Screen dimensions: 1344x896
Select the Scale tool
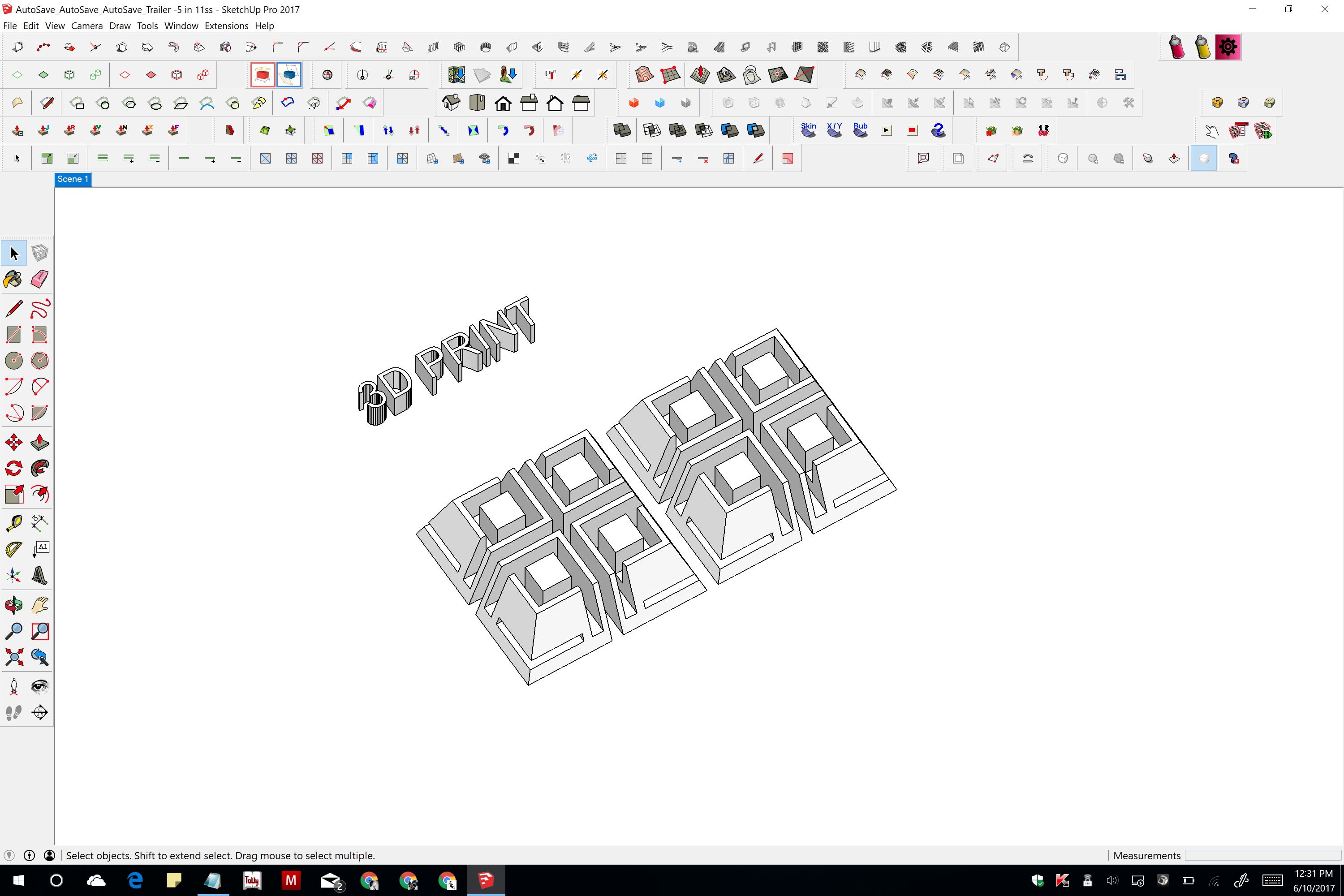click(x=14, y=494)
